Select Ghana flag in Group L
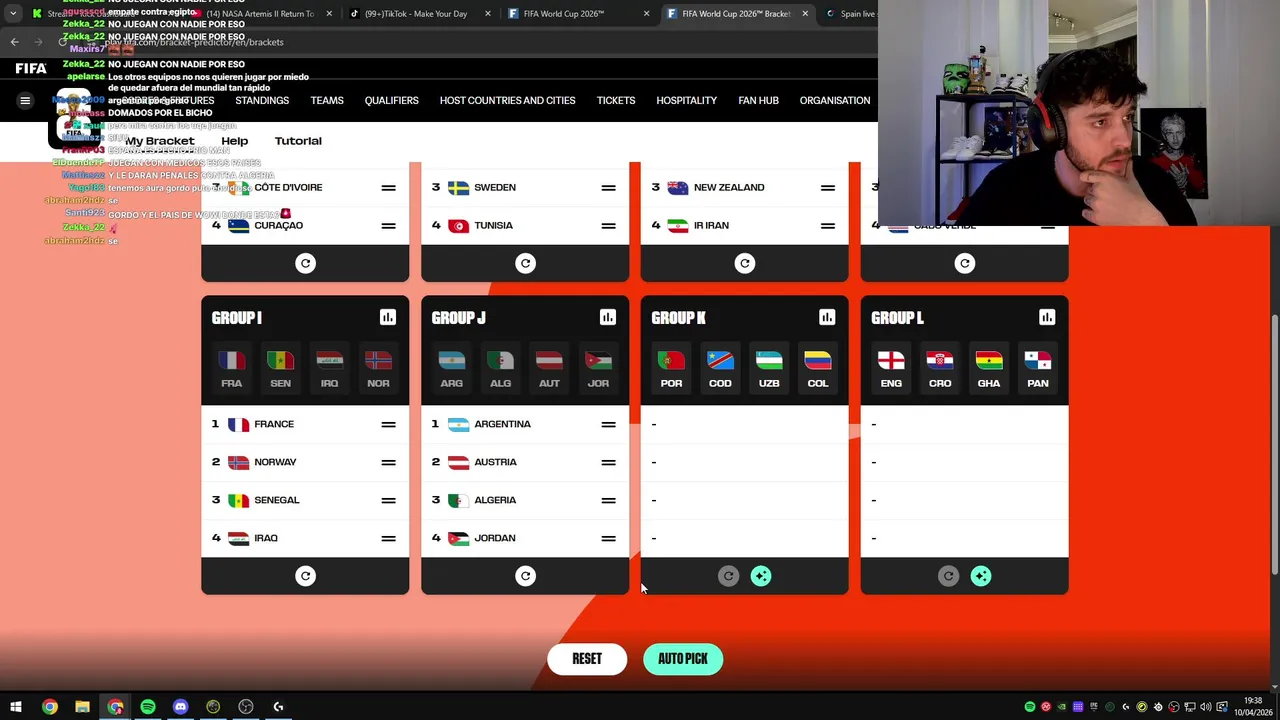This screenshot has height=720, width=1280. 989,368
